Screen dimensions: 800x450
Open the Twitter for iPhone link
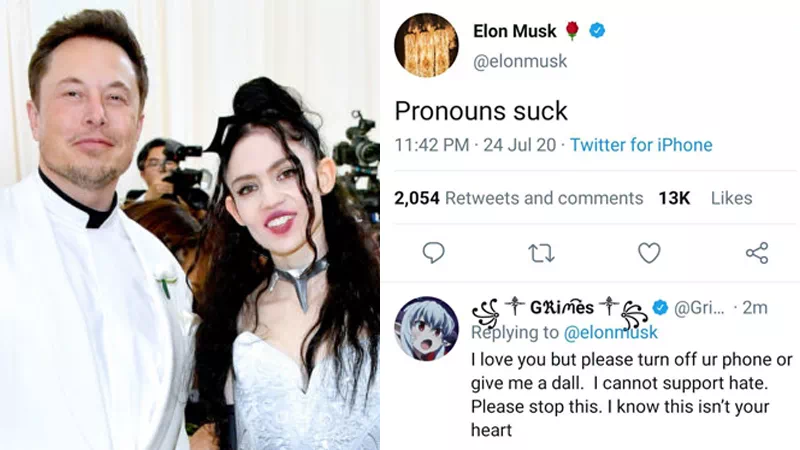pos(641,145)
